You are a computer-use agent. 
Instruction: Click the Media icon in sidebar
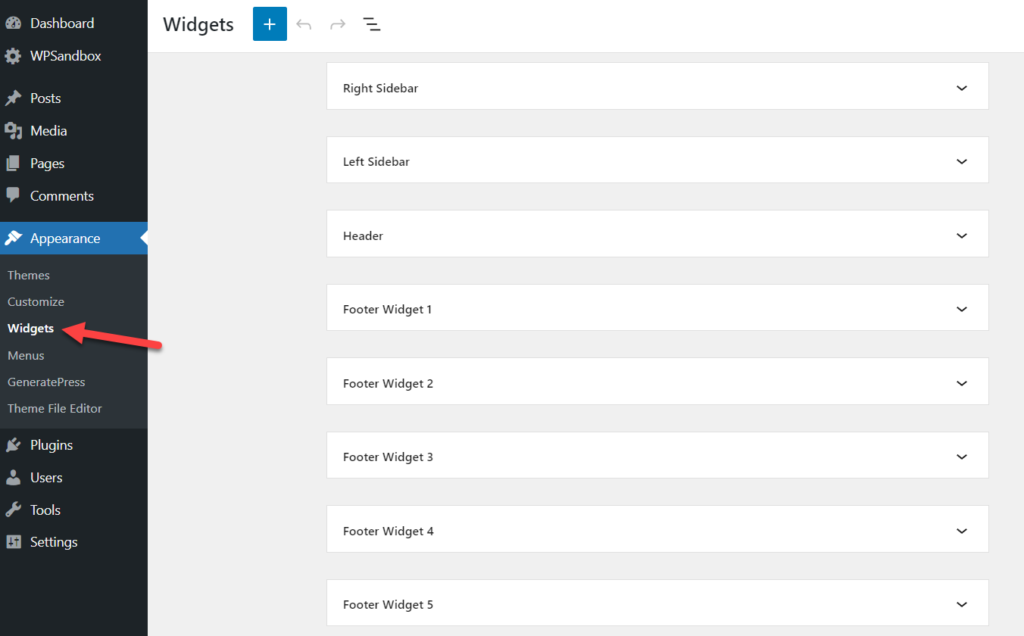pyautogui.click(x=13, y=131)
